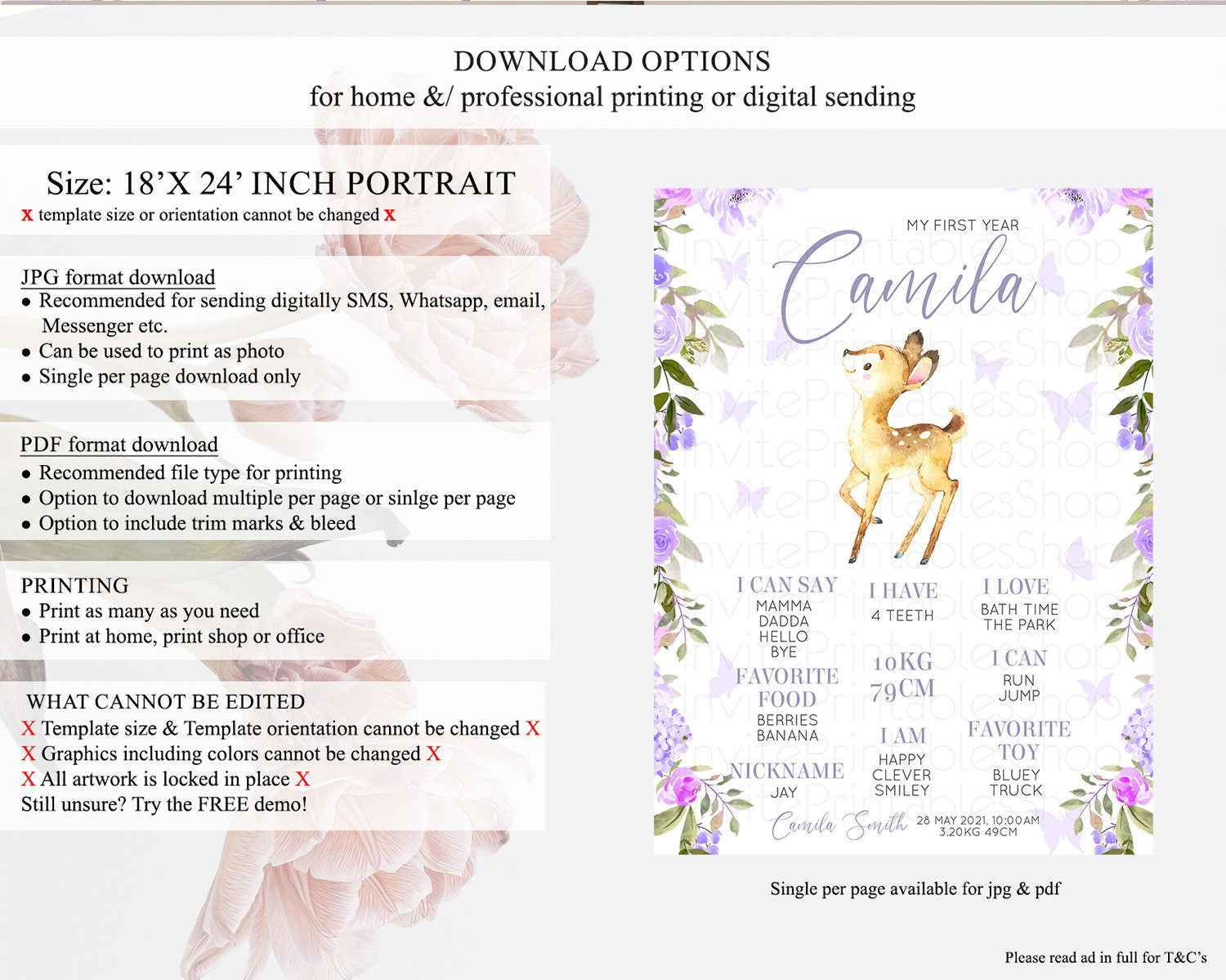
Task: Click the bullet before "Can be used to print as photo"
Action: [x=27, y=352]
